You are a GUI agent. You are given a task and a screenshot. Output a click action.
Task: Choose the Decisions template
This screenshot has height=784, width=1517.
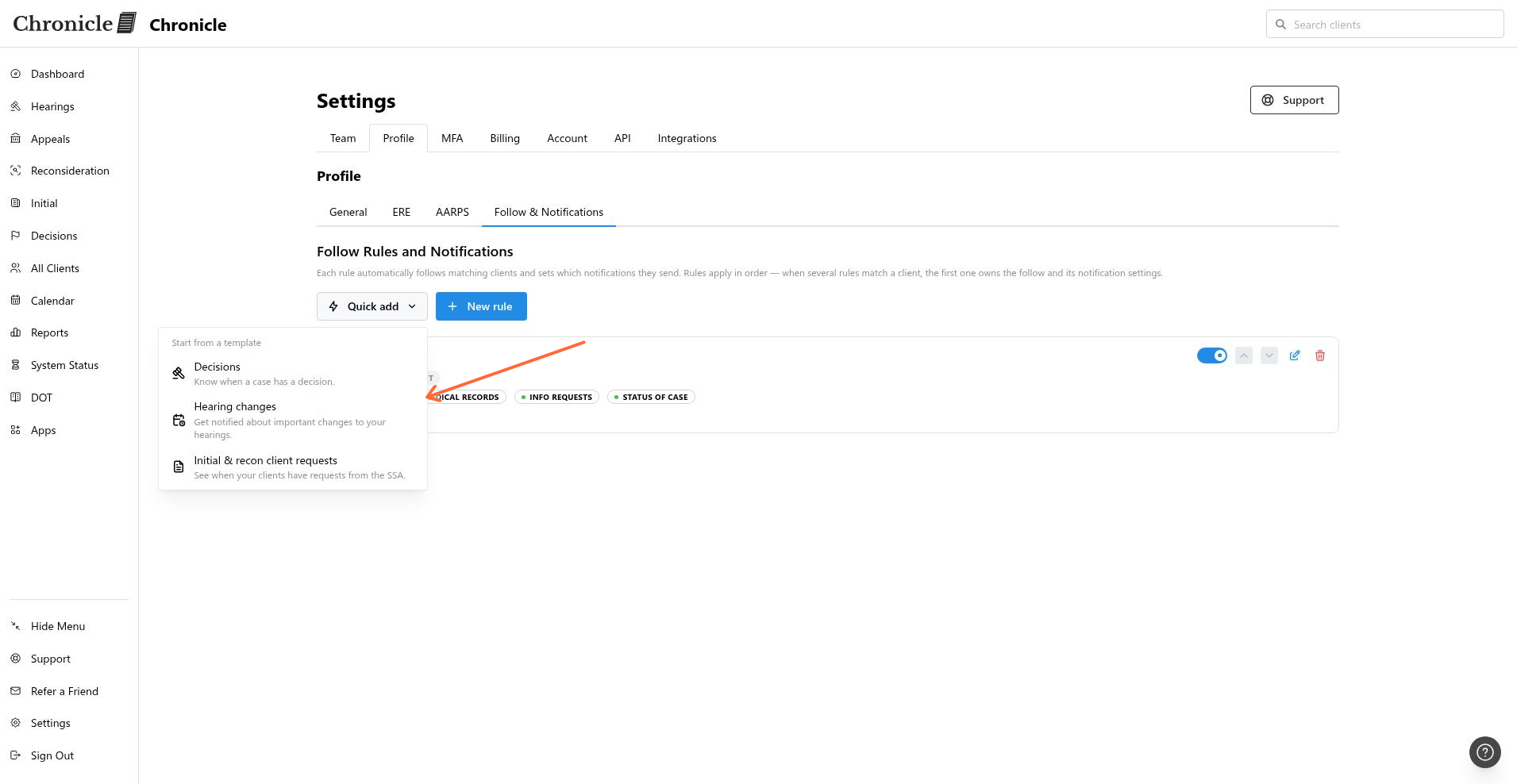click(293, 374)
